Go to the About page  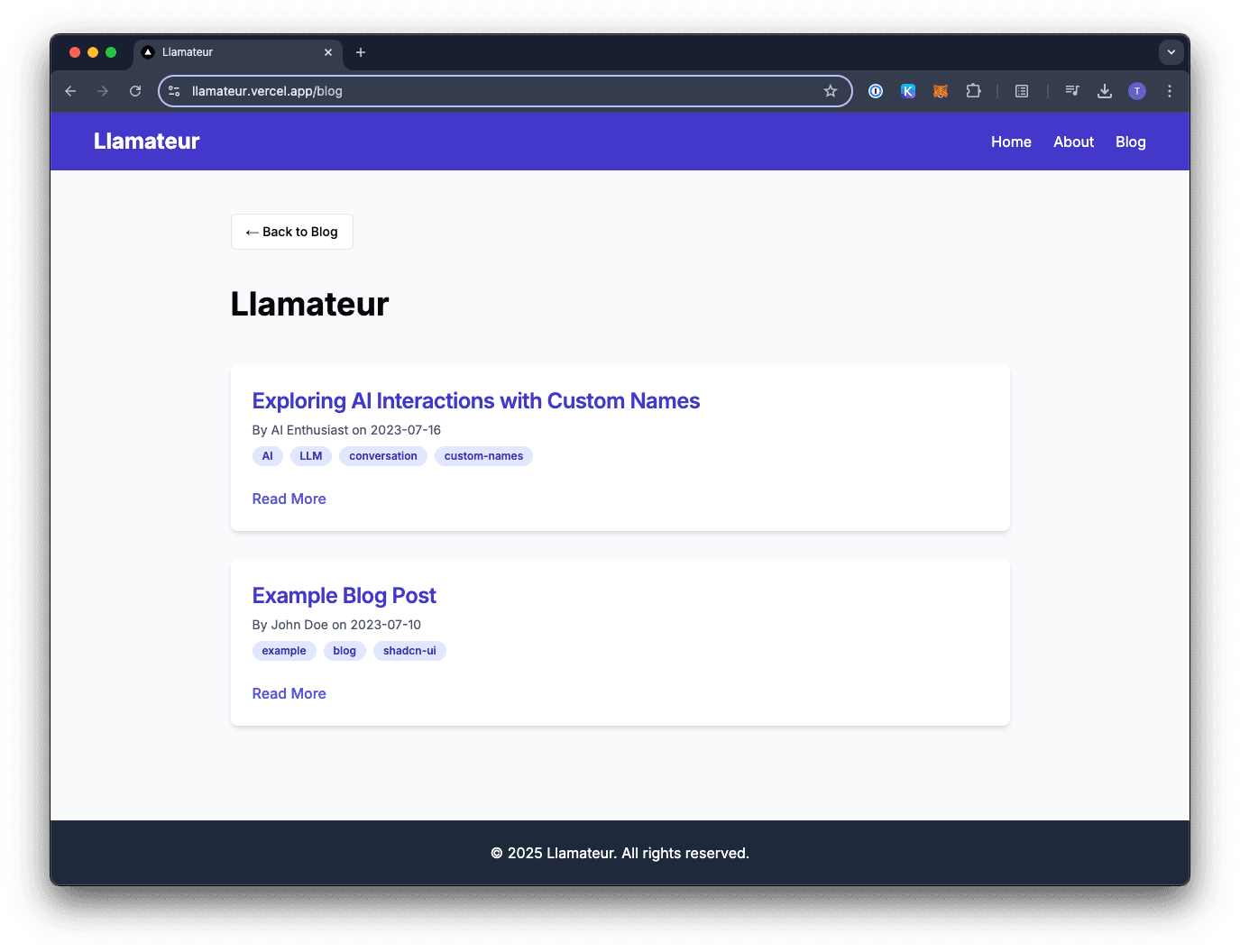pyautogui.click(x=1073, y=142)
